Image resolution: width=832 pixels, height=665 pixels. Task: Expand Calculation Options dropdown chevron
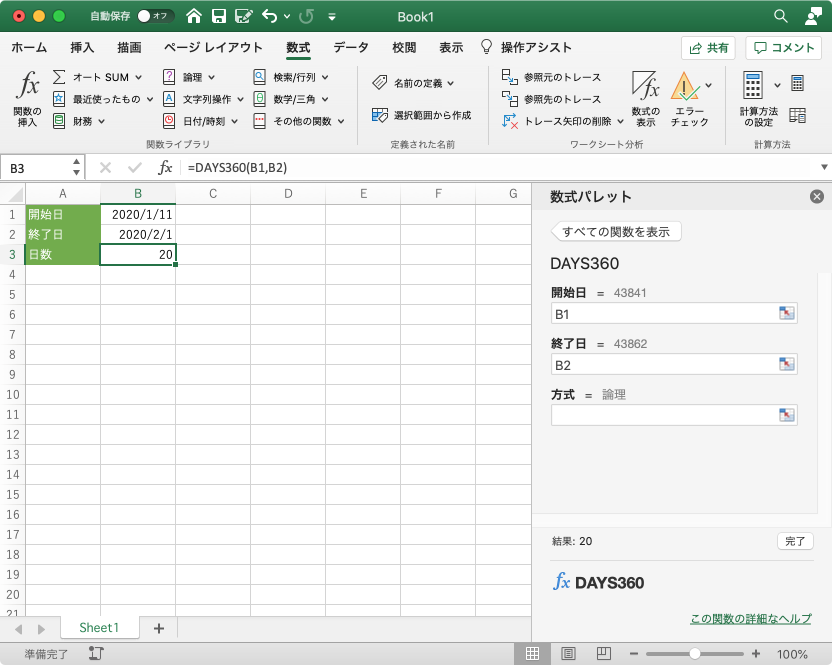coord(777,85)
